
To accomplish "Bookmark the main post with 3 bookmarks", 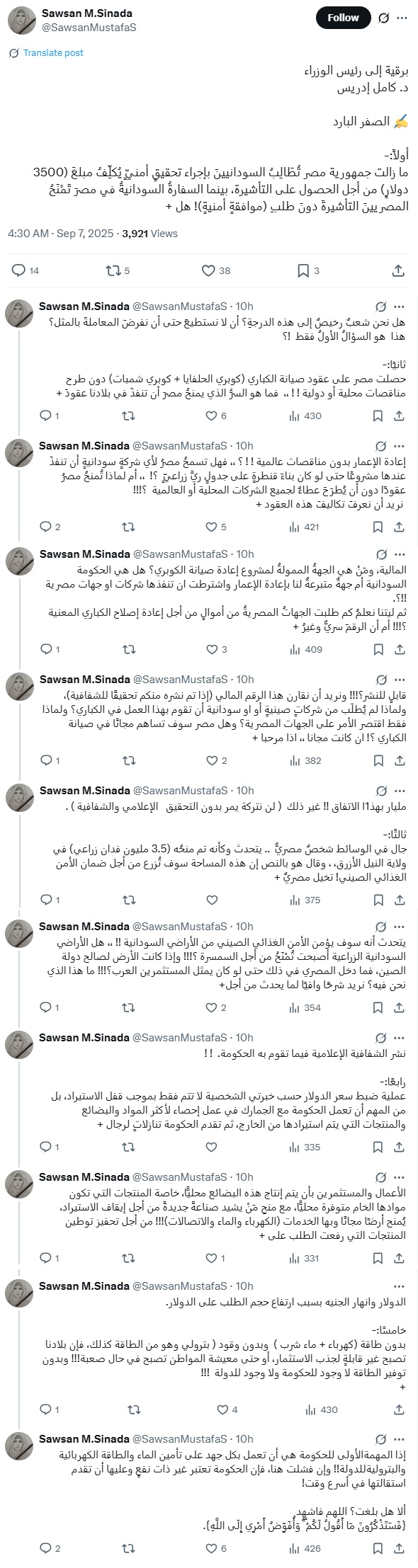I will click(307, 270).
